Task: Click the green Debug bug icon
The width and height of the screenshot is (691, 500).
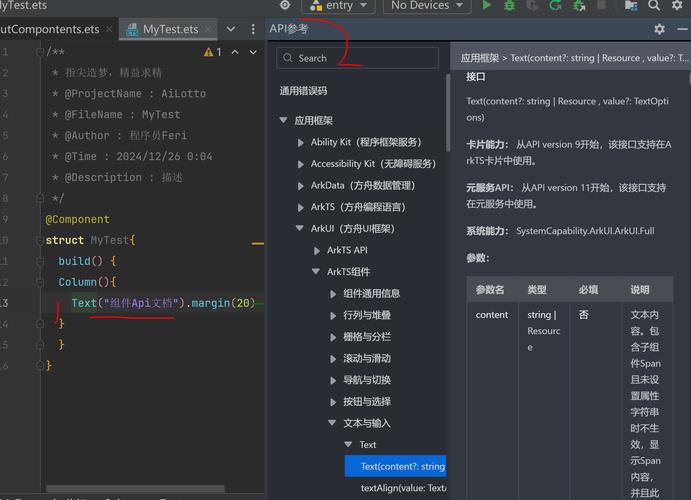Action: [509, 5]
